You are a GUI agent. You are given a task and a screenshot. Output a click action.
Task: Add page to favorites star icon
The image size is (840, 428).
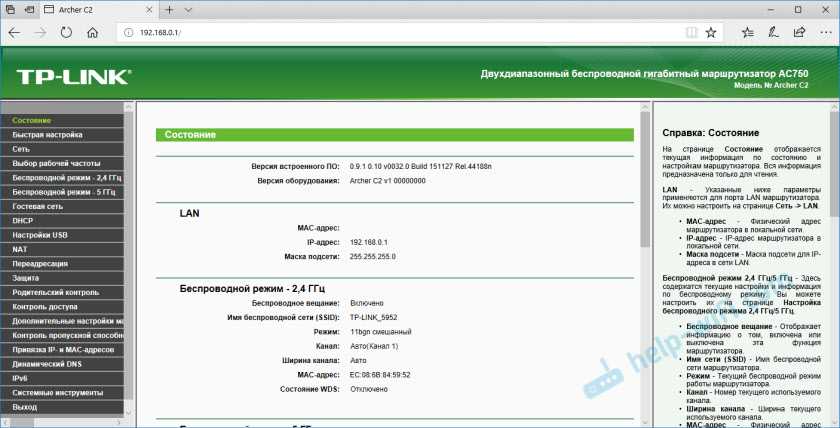[x=711, y=33]
